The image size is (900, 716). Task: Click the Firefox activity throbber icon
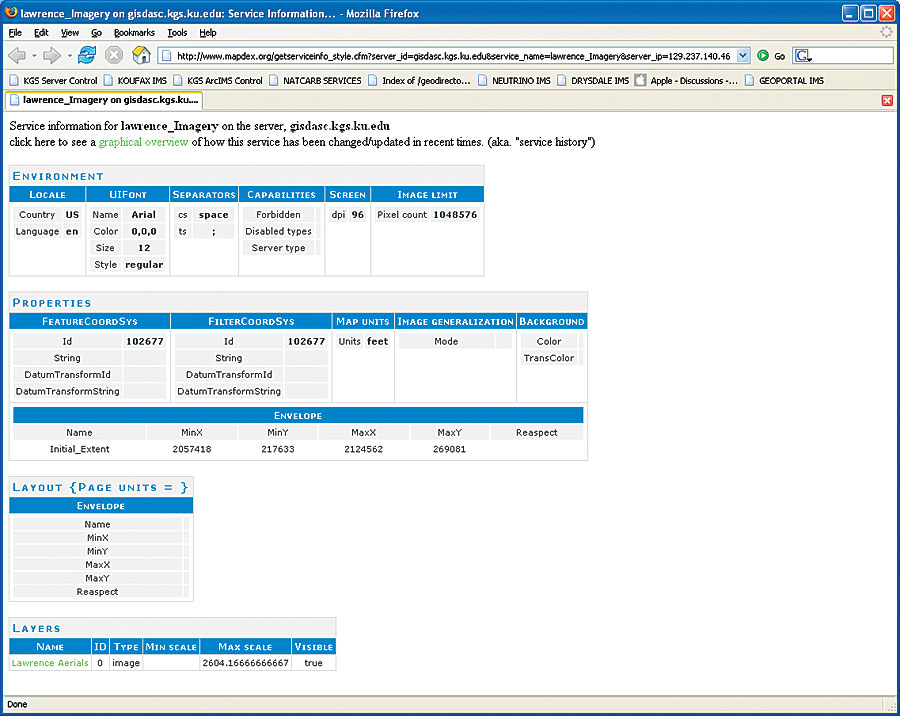887,33
